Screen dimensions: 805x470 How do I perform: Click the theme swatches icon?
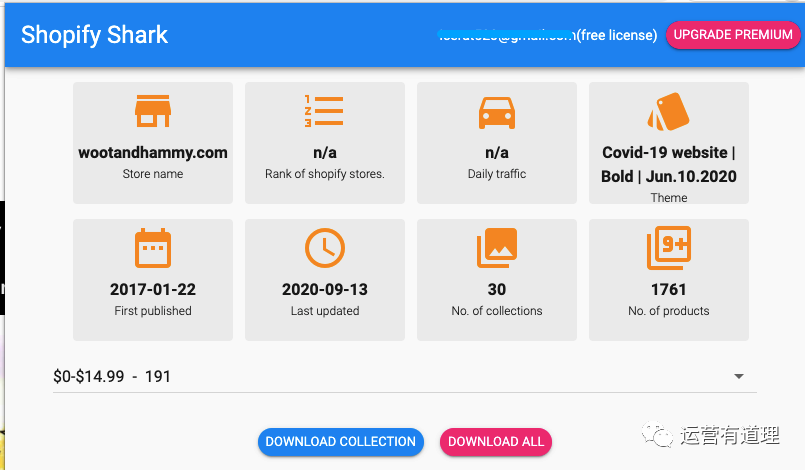coord(668,112)
